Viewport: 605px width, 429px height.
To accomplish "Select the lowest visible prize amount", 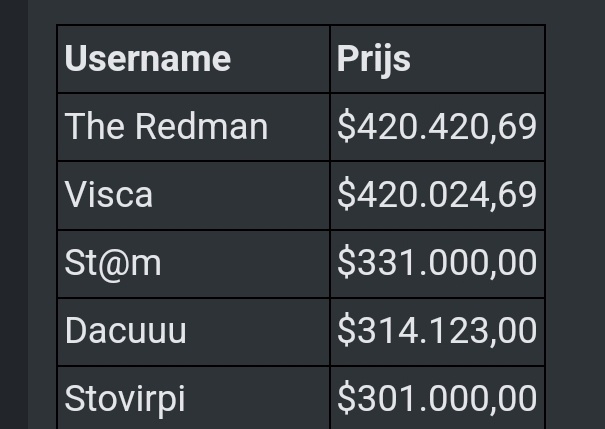I will [437, 398].
